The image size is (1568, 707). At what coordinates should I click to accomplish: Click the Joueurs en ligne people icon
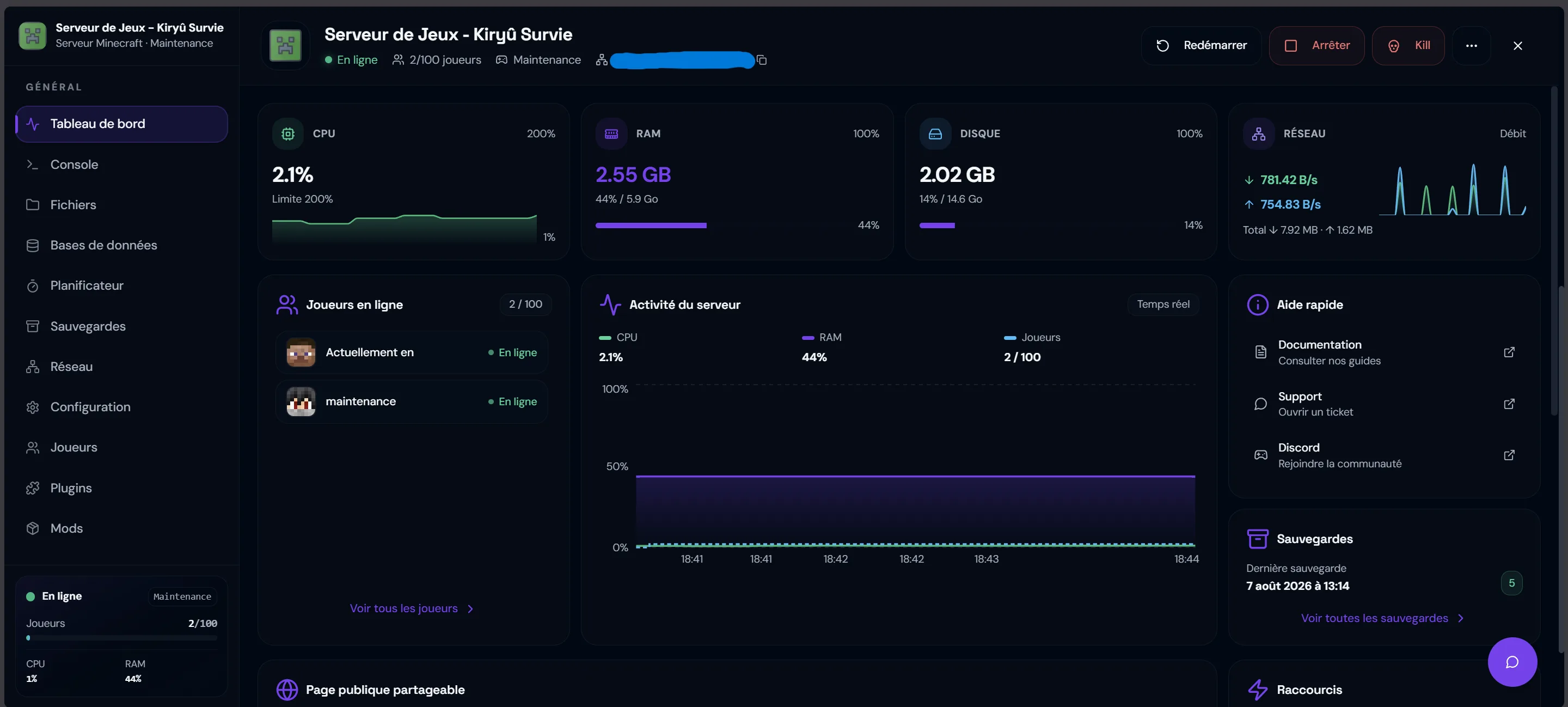287,304
